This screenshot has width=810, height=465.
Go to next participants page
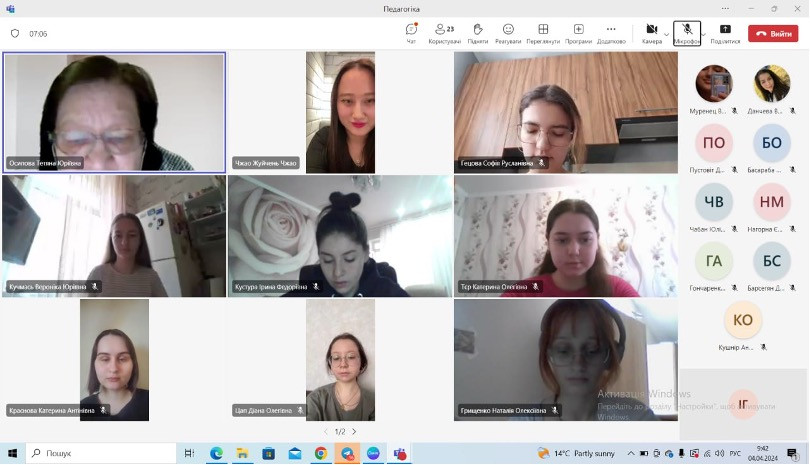(x=354, y=431)
